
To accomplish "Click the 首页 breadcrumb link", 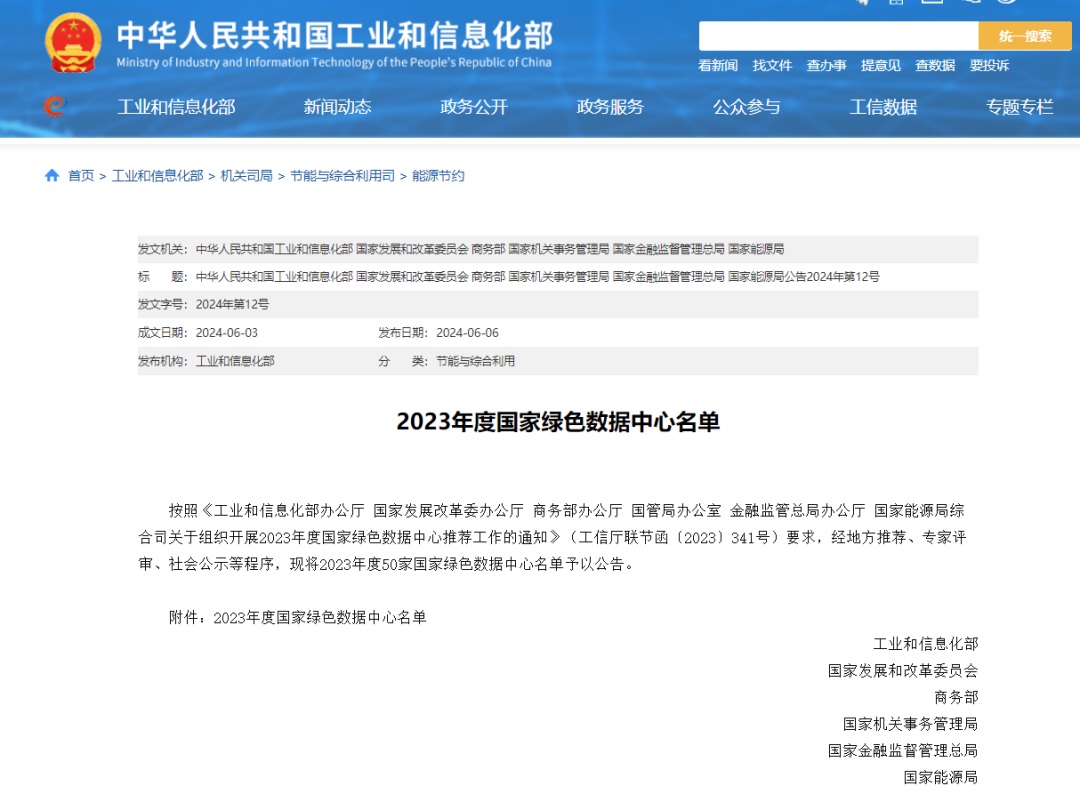I will pyautogui.click(x=81, y=176).
